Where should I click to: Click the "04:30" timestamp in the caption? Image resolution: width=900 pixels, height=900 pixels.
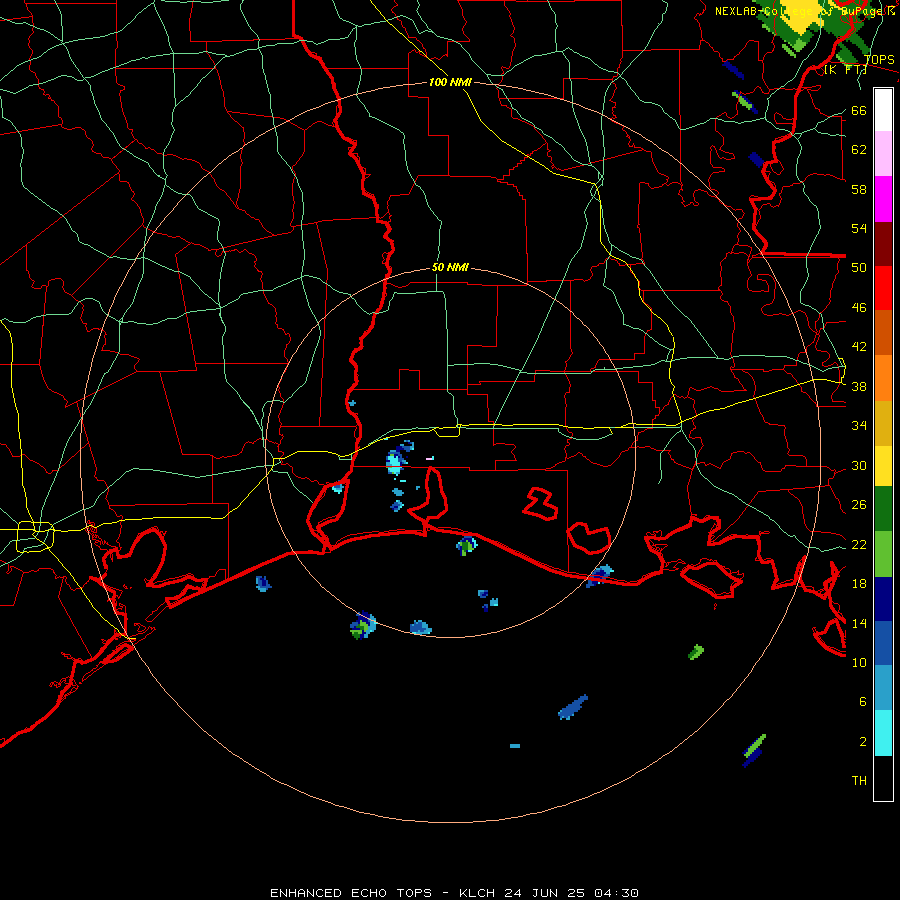point(616,893)
